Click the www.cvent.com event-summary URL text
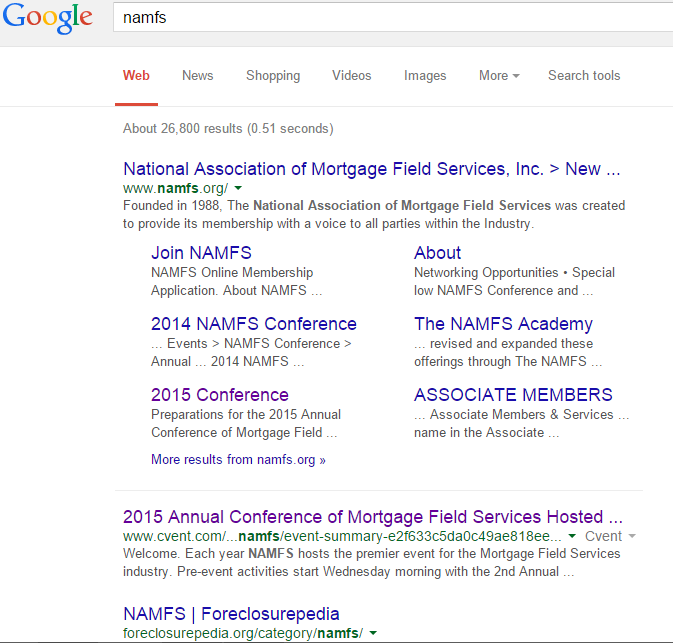673x643 pixels. click(342, 536)
